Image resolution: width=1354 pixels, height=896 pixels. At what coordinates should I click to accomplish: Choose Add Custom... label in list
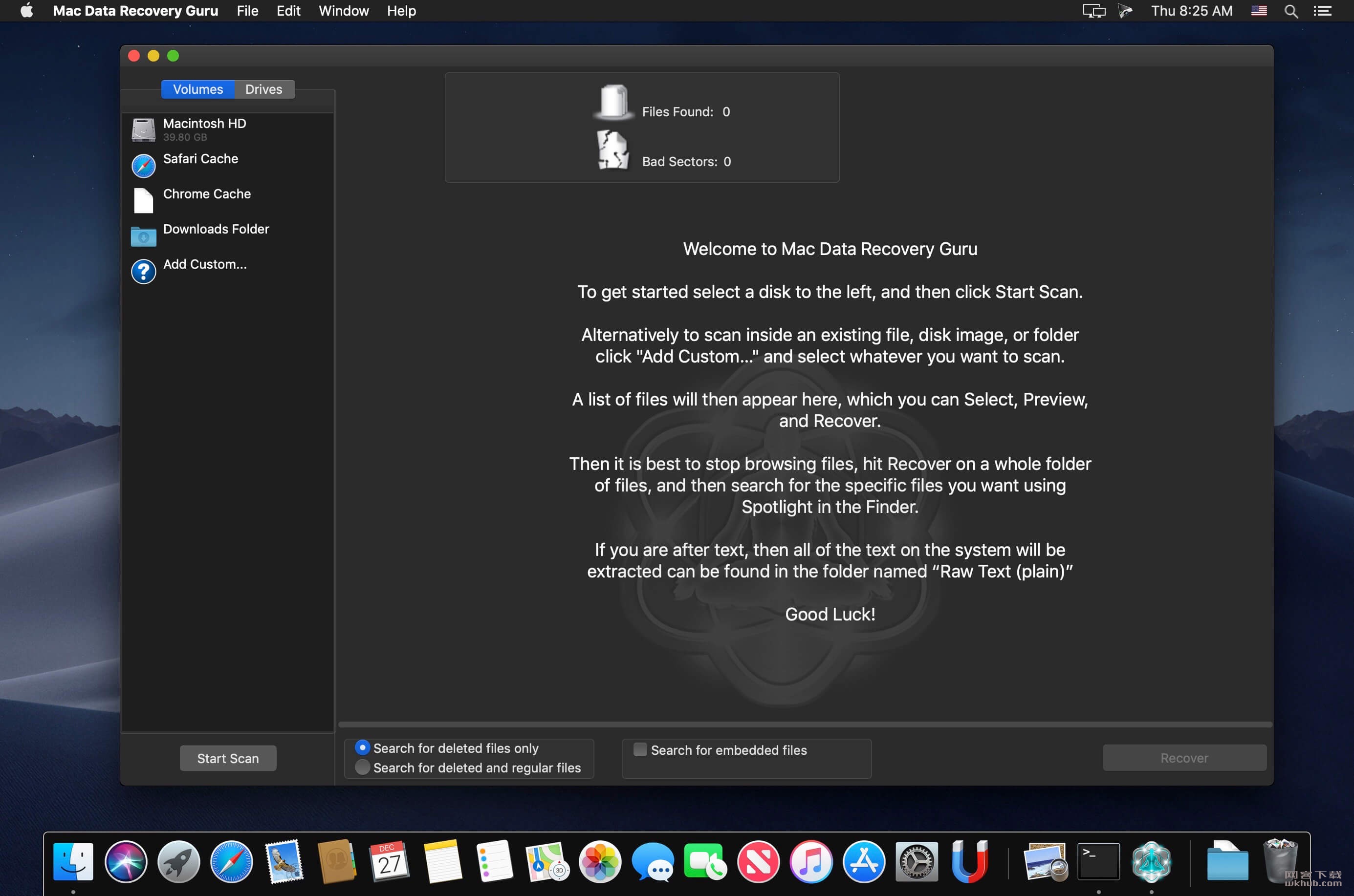pos(205,264)
